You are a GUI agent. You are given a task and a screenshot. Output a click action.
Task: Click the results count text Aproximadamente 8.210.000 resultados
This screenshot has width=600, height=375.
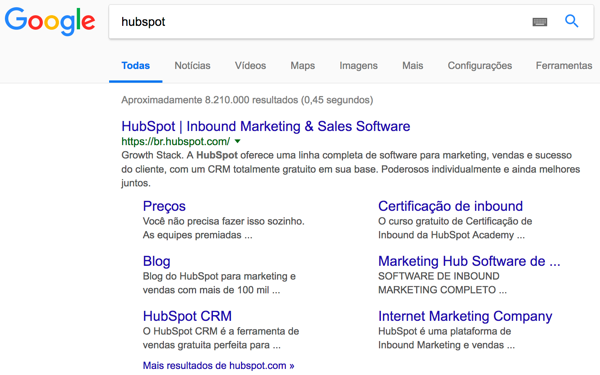coord(247,100)
